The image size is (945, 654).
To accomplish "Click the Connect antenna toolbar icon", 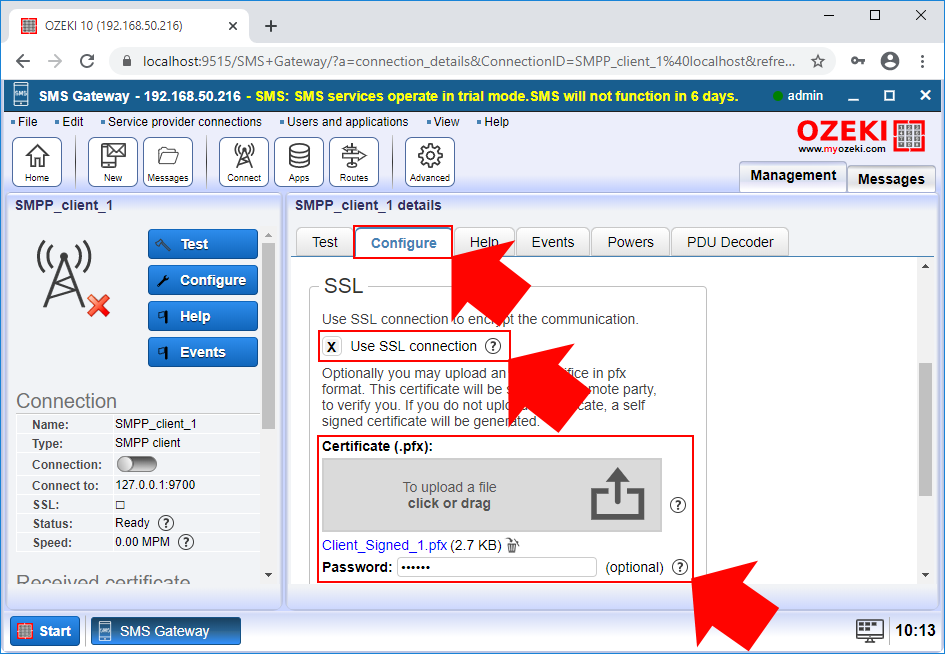I will (243, 162).
